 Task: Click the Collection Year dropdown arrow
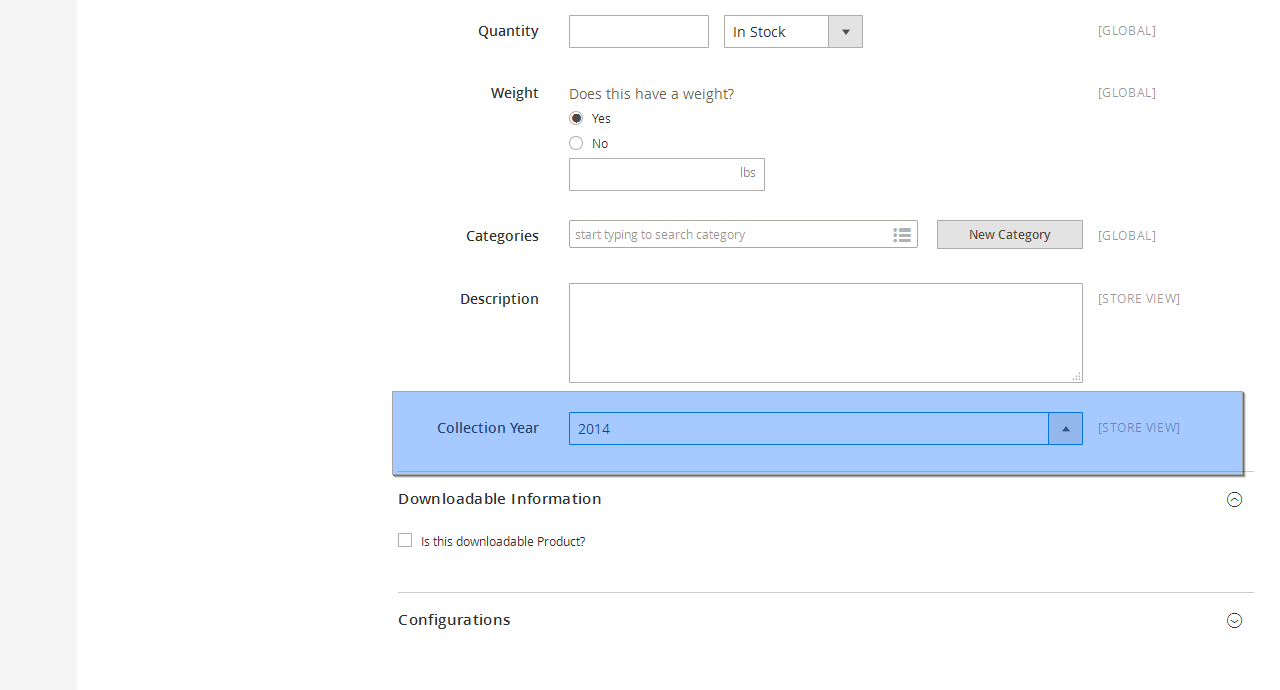tap(1065, 428)
